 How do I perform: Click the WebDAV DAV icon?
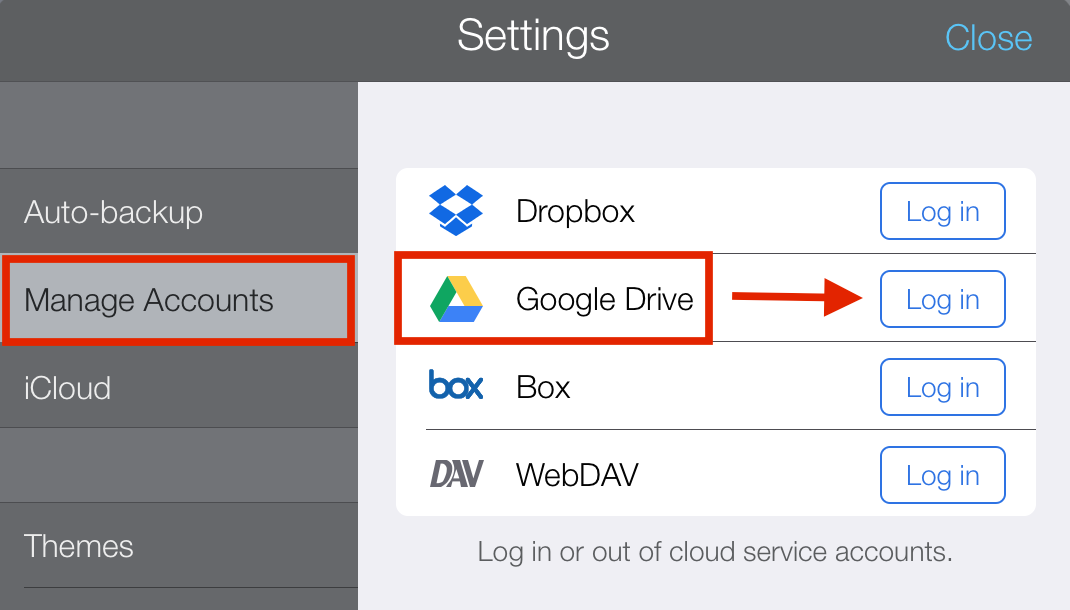click(x=457, y=474)
